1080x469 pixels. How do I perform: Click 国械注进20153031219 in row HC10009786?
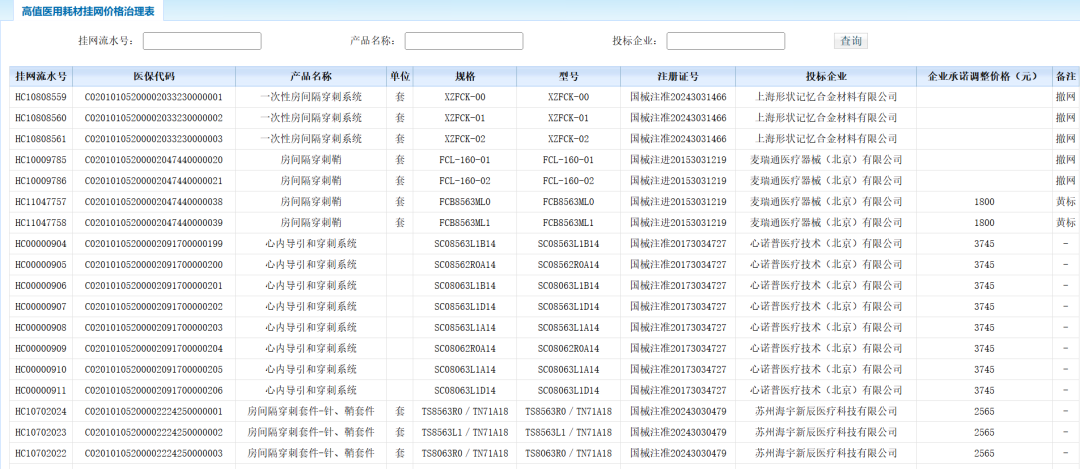tap(678, 181)
